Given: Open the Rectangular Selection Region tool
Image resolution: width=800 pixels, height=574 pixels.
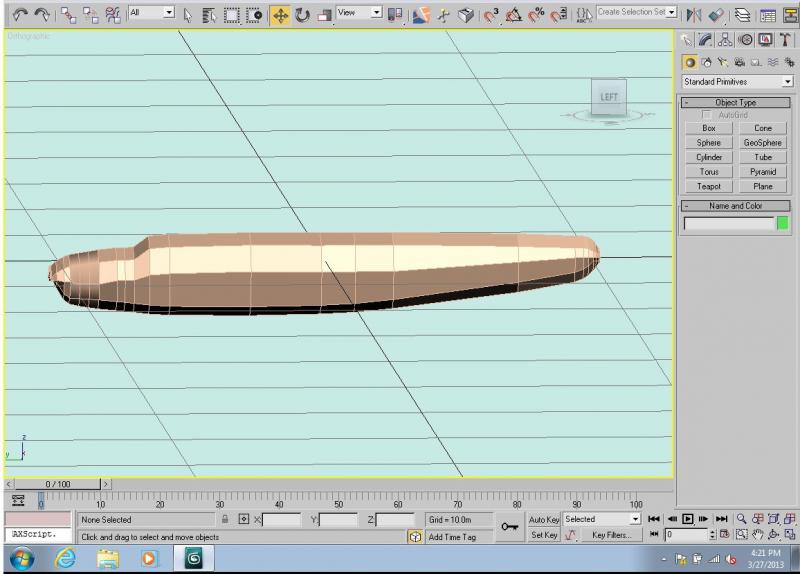Looking at the screenshot, I should [x=232, y=15].
